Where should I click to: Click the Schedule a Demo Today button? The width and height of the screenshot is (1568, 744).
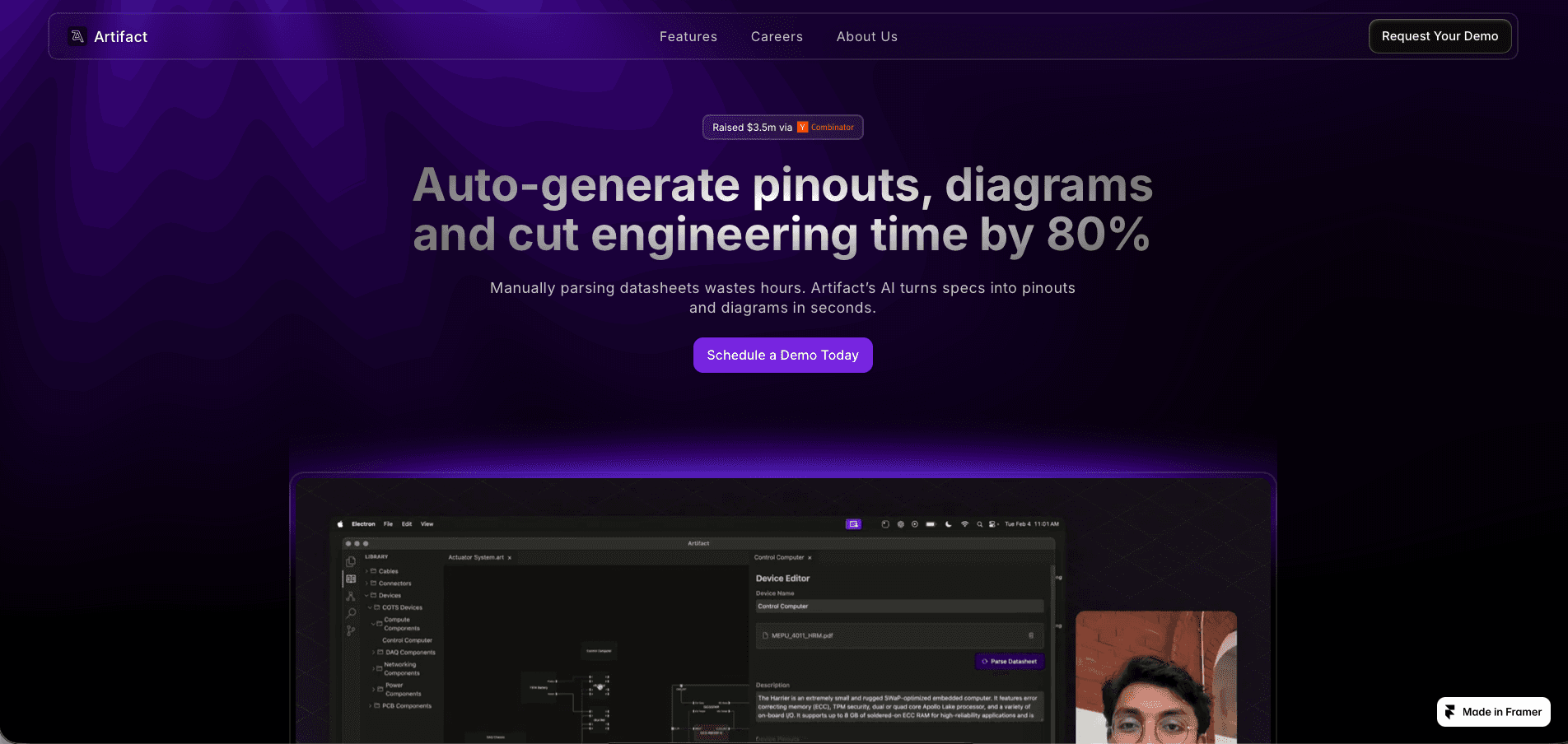783,355
